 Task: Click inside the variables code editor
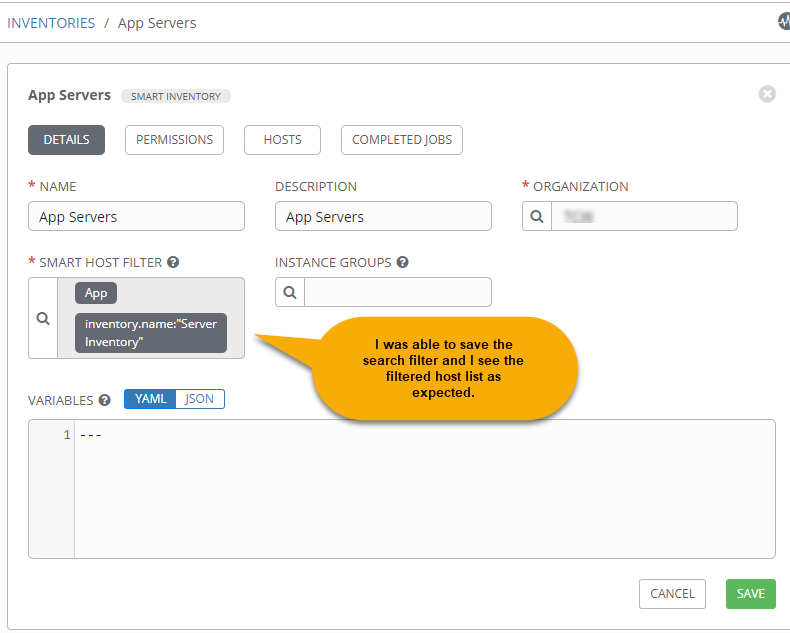click(x=424, y=489)
